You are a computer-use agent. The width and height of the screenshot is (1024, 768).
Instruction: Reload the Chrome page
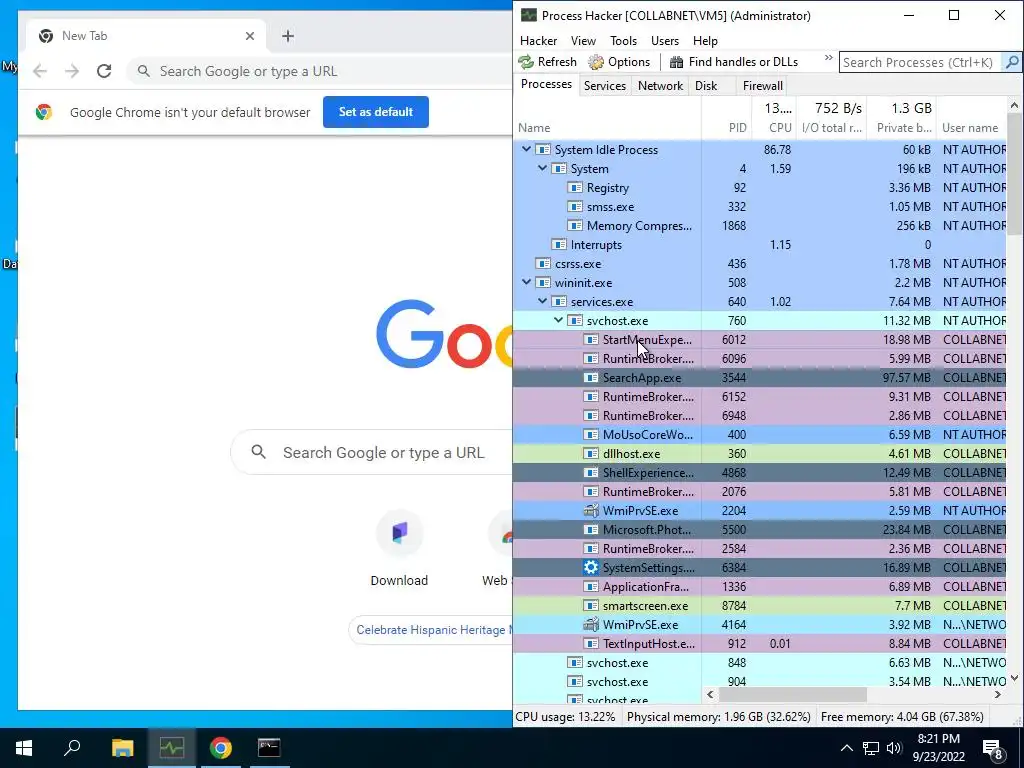click(104, 71)
